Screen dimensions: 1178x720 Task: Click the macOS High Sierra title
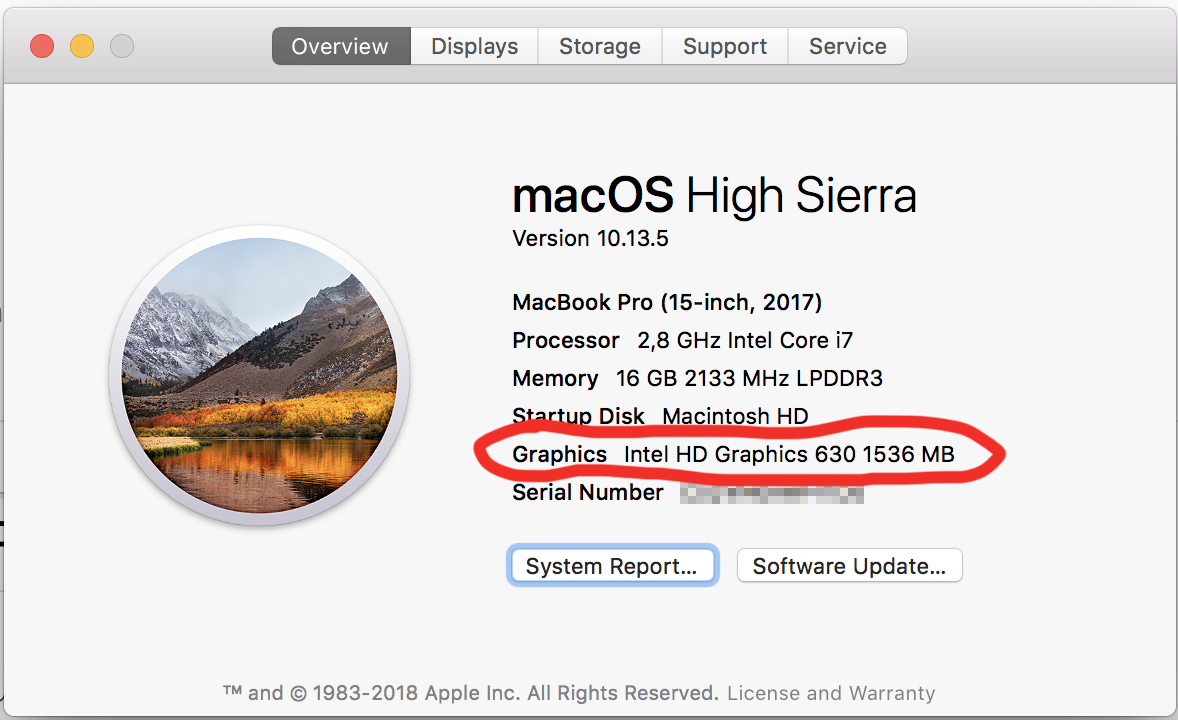[714, 195]
